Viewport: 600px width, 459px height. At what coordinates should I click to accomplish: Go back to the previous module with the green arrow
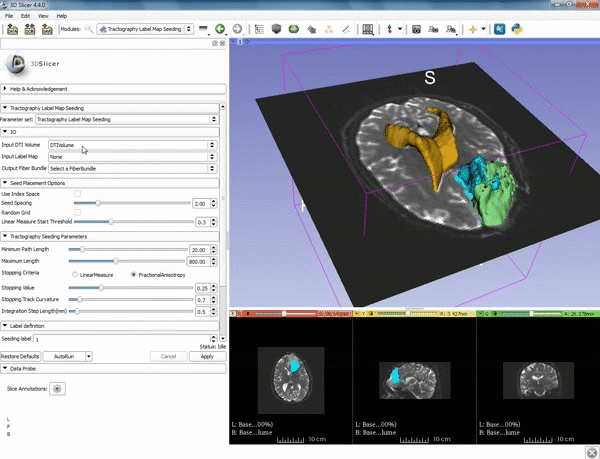(219, 30)
